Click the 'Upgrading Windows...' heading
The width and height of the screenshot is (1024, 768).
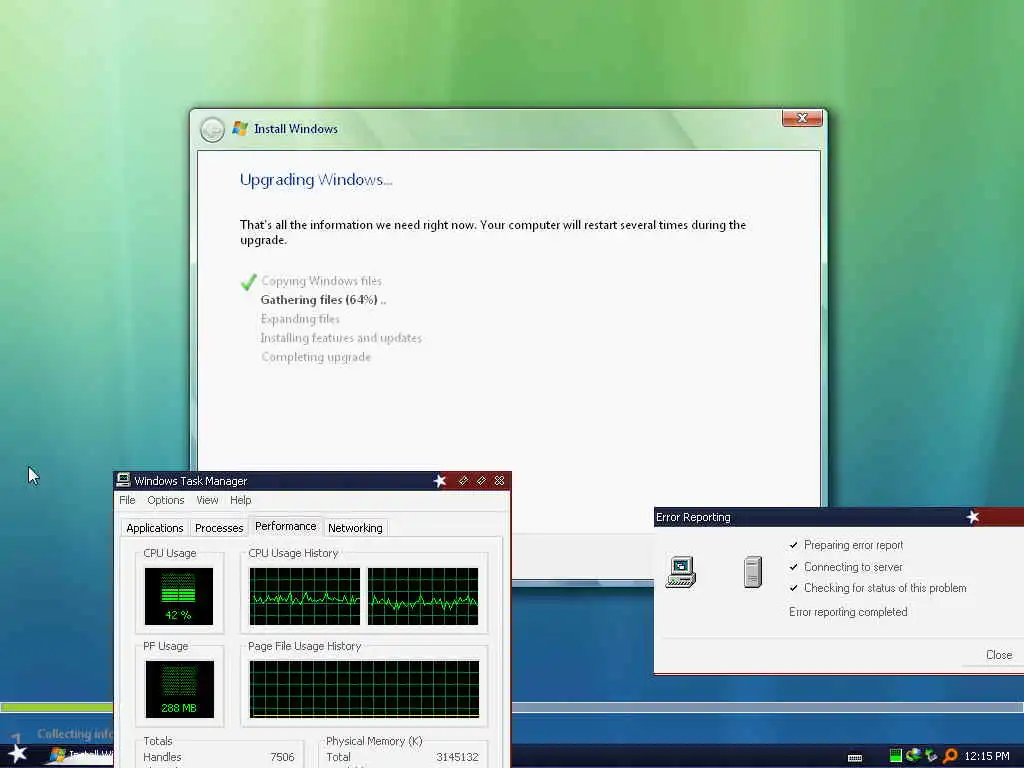point(316,180)
